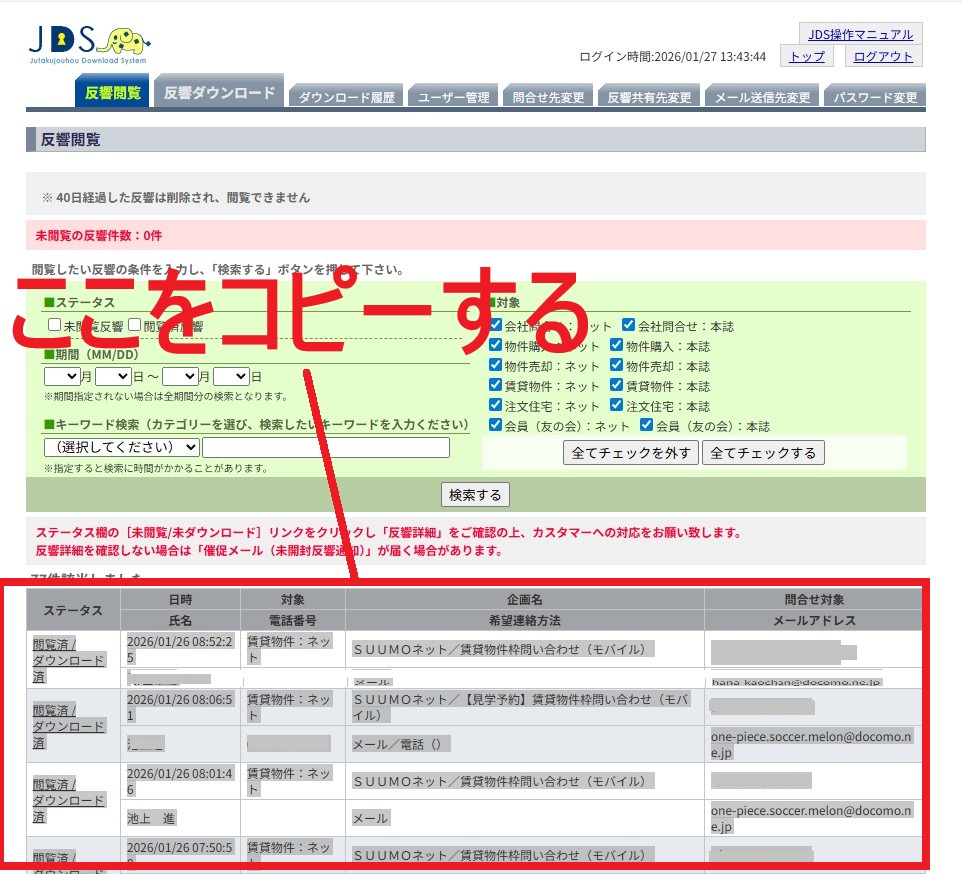Click 全てチェックを外す button
The height and width of the screenshot is (874, 962).
[630, 453]
